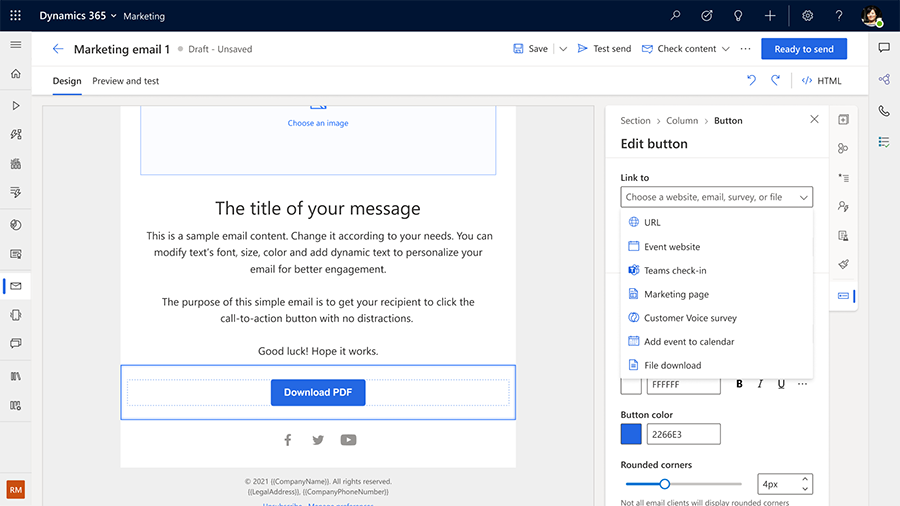Image resolution: width=900 pixels, height=506 pixels.
Task: Click the YouTube icon in email footer
Action: pos(348,440)
